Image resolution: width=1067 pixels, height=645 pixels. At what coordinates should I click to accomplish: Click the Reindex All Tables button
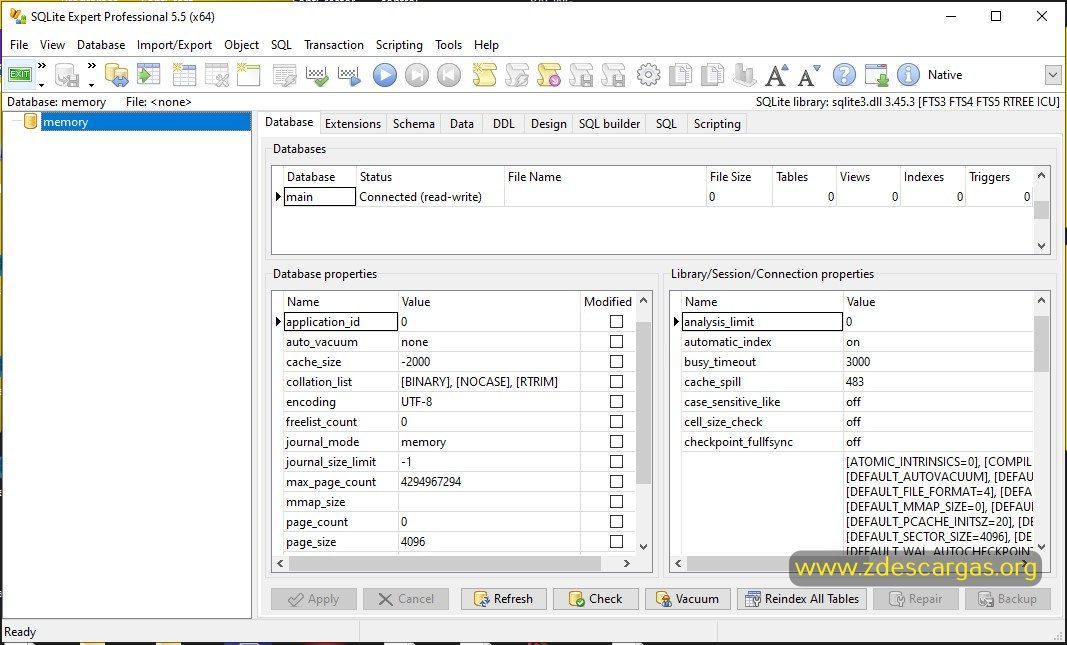click(802, 599)
